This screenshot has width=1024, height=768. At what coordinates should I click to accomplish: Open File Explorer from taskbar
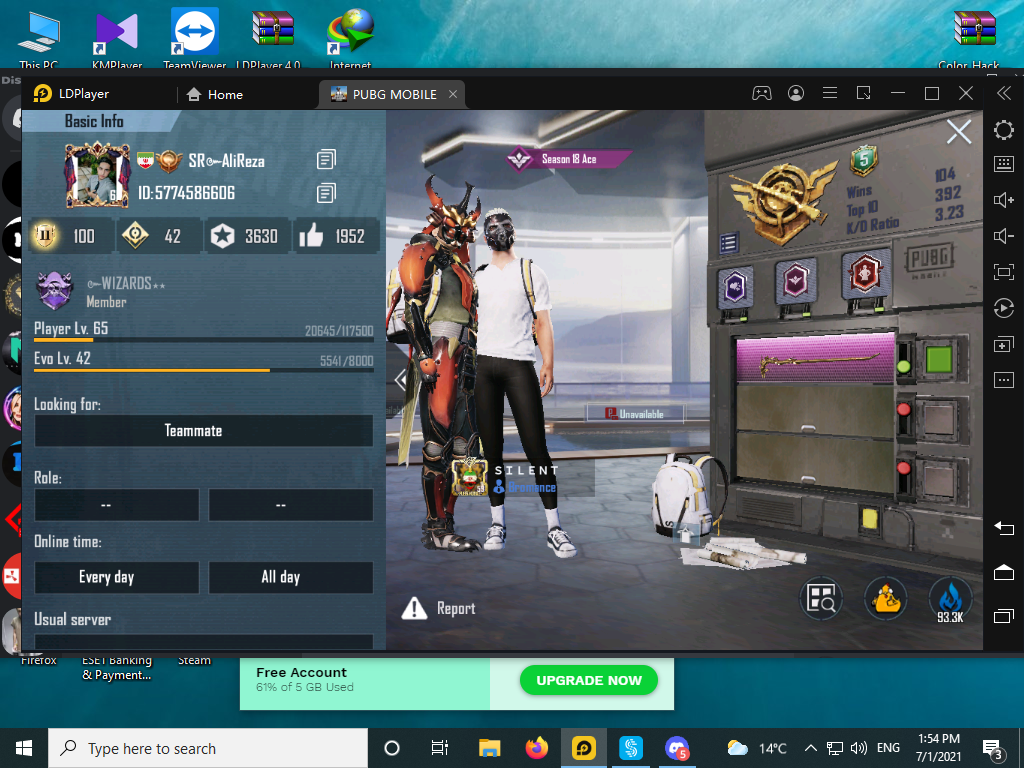click(x=489, y=748)
